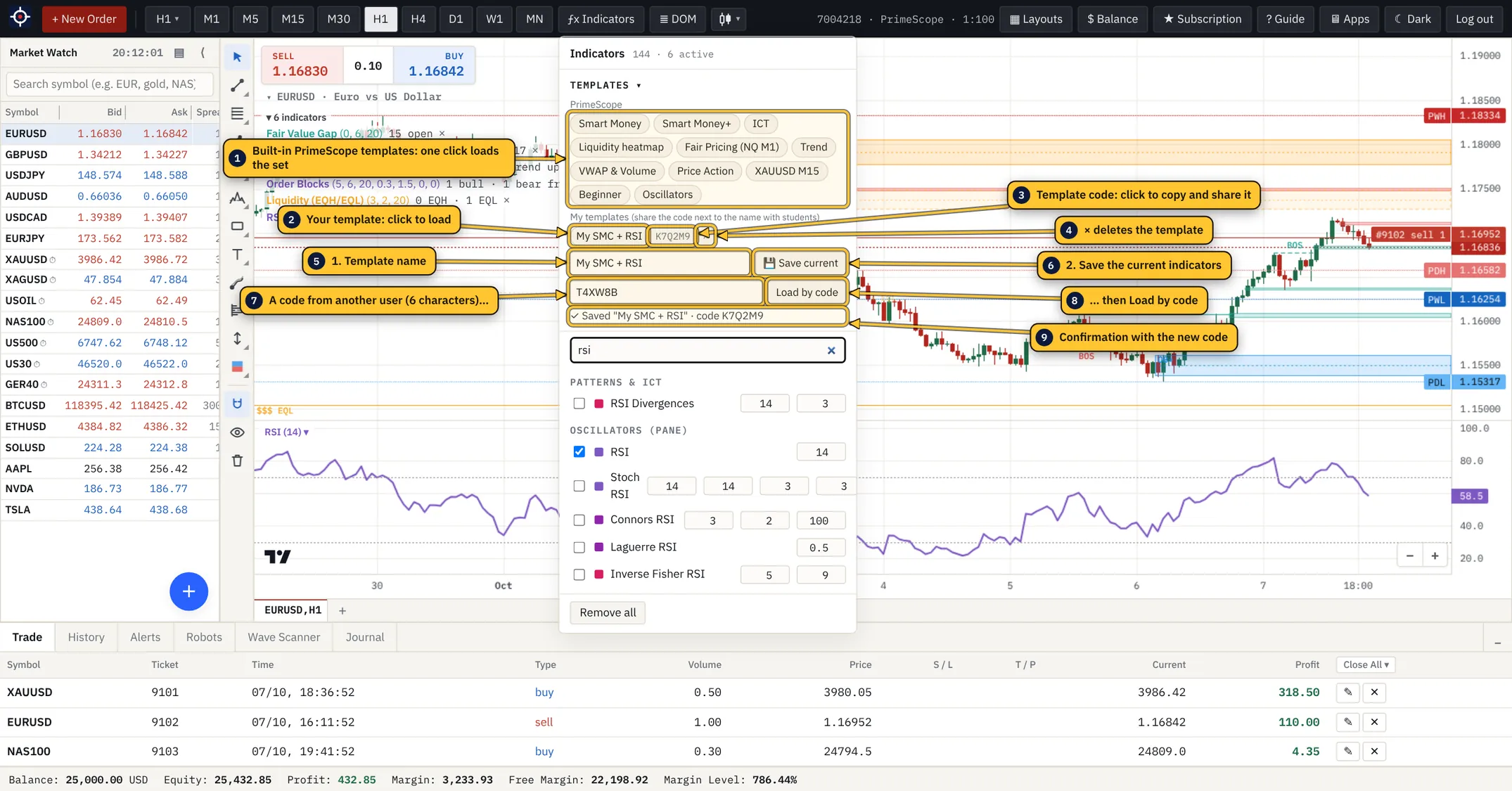Select the cursor pointer tool
Viewport: 1512px width, 791px height.
(x=237, y=57)
